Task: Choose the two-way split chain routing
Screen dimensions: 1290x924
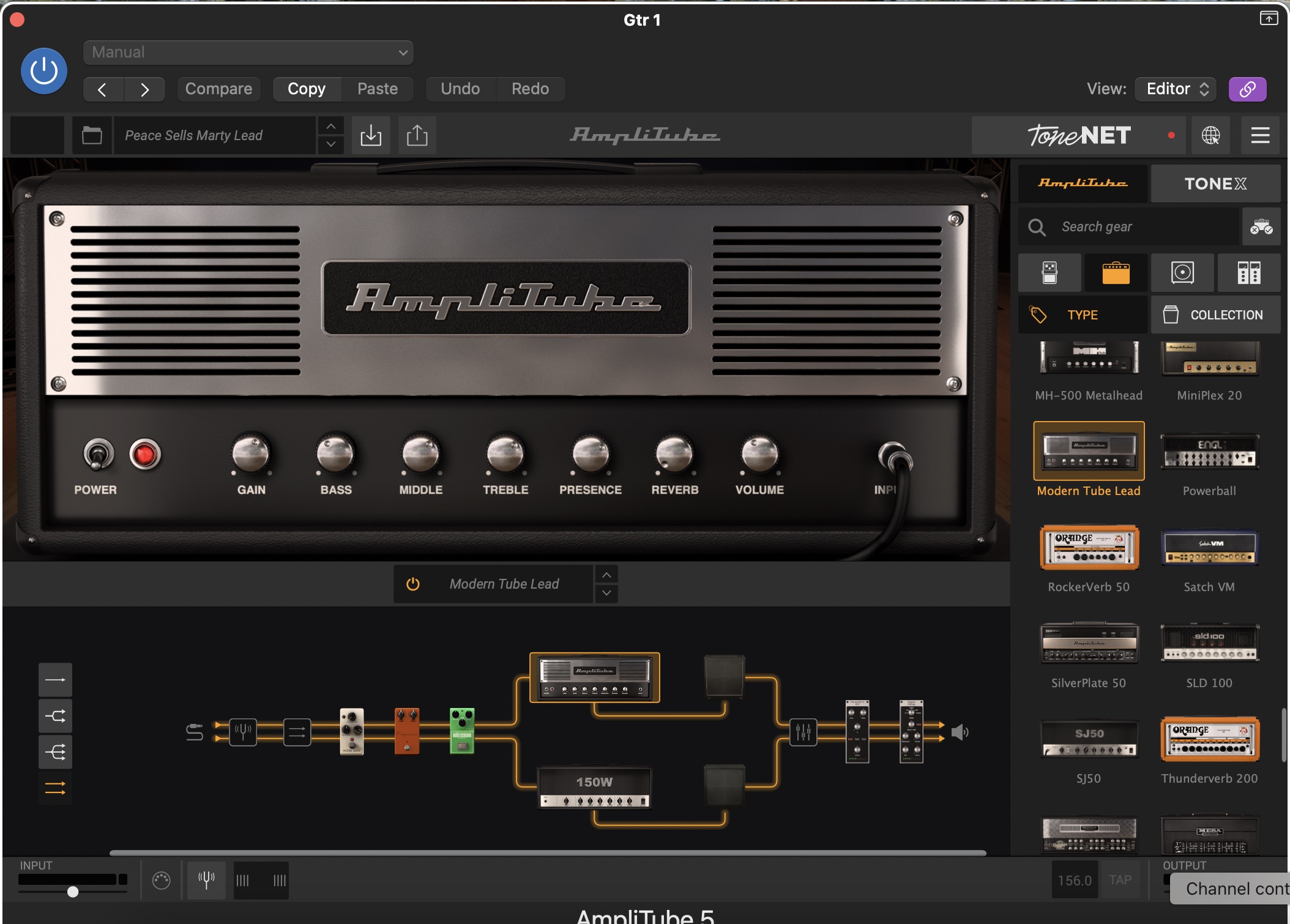Action: [x=55, y=716]
